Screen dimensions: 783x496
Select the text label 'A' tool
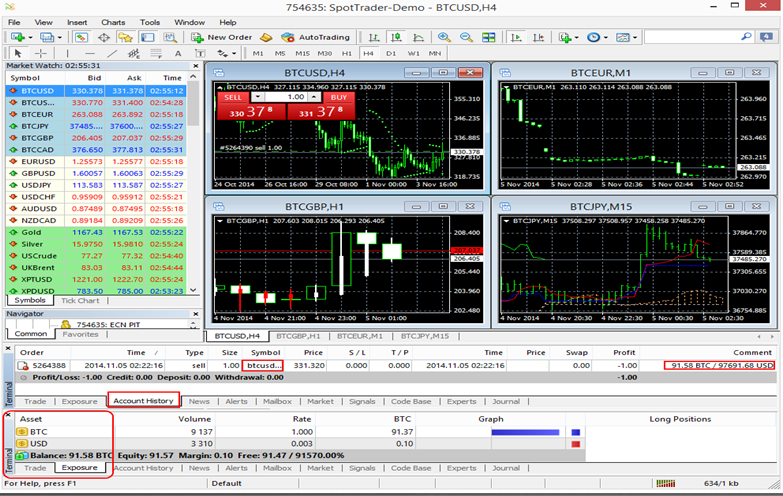178,53
